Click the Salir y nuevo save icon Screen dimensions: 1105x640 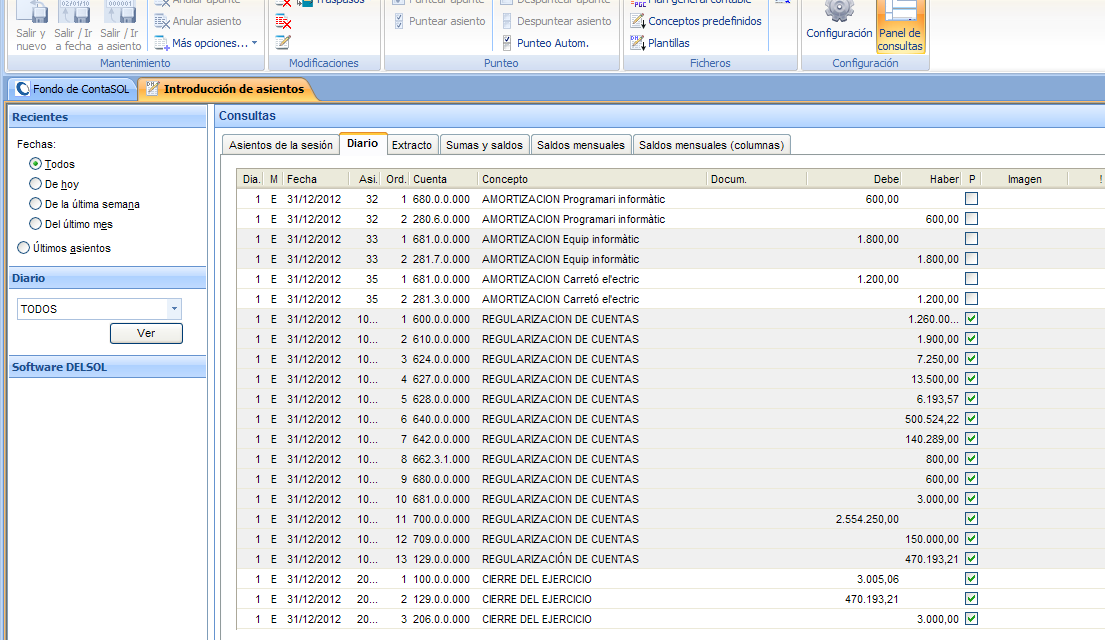pyautogui.click(x=31, y=14)
